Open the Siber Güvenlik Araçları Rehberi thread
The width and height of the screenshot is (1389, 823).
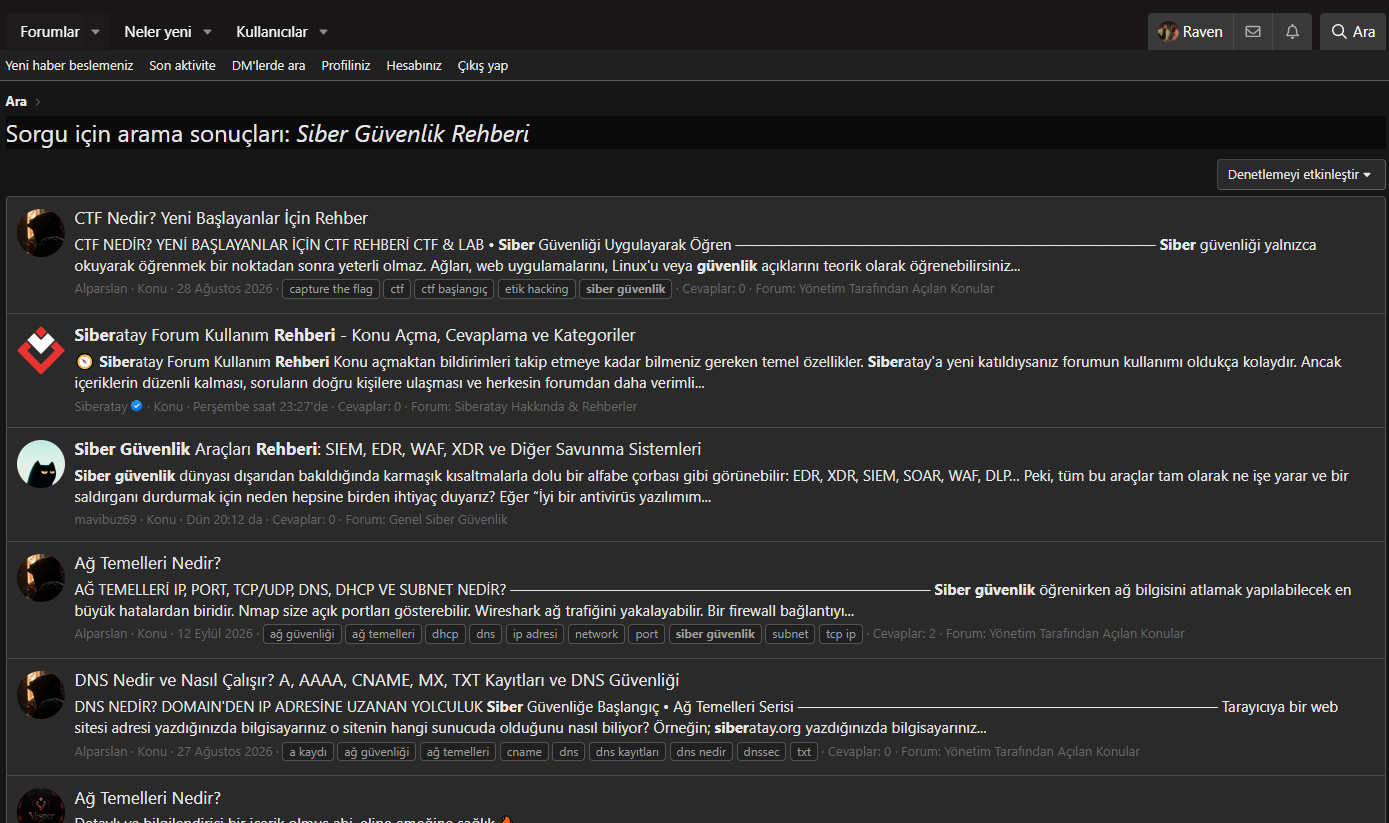tap(388, 449)
